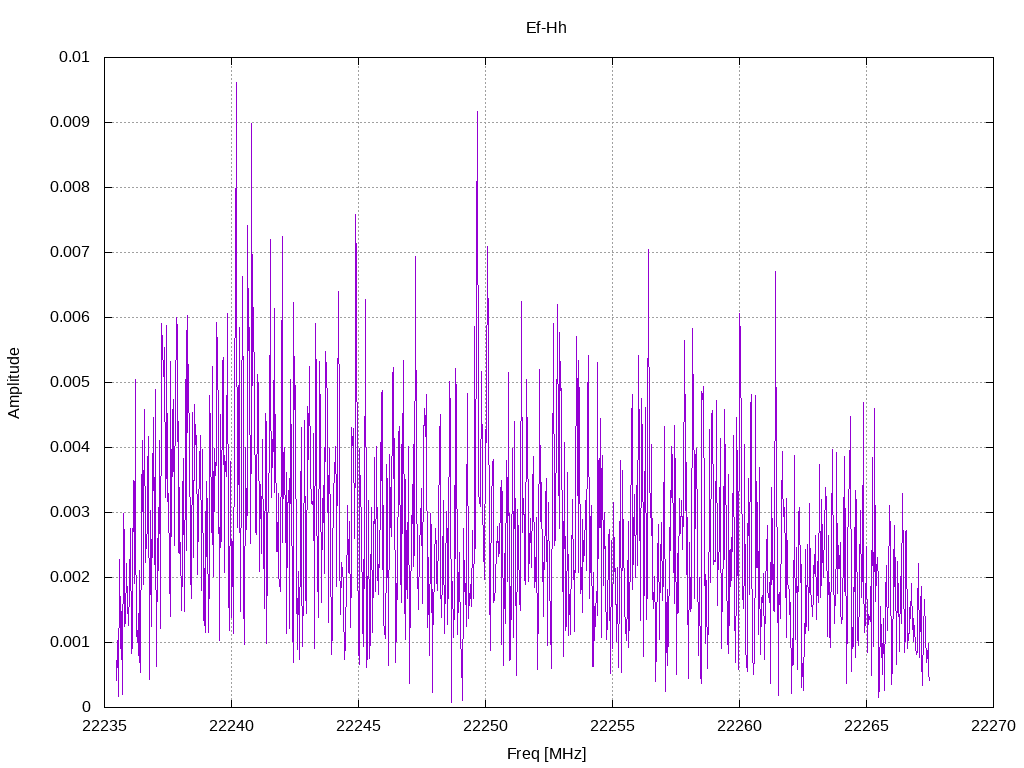Click the y-axis tick label 0.004

pyautogui.click(x=70, y=447)
